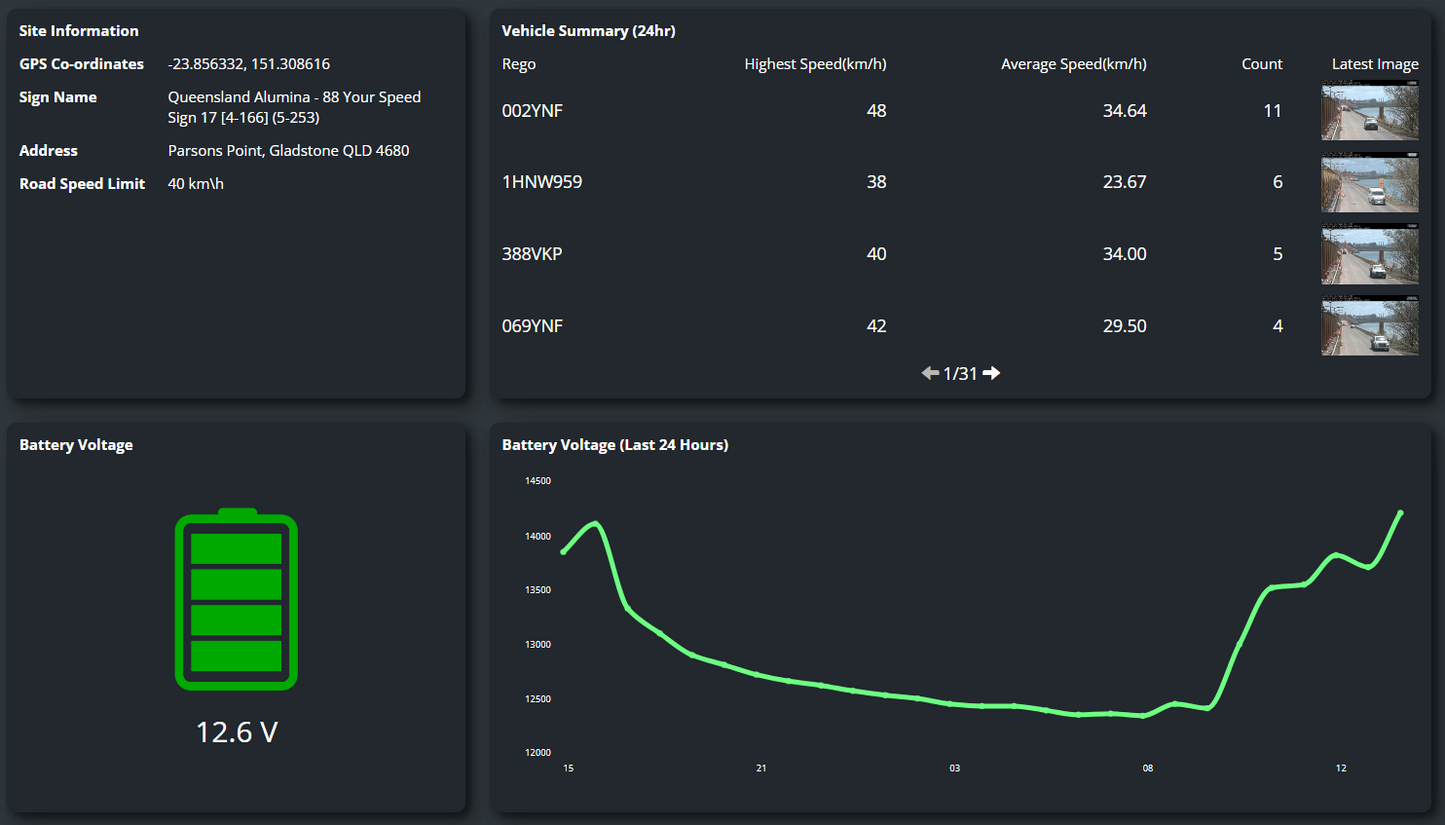Select the 1HNW959 rego entry

(x=542, y=183)
